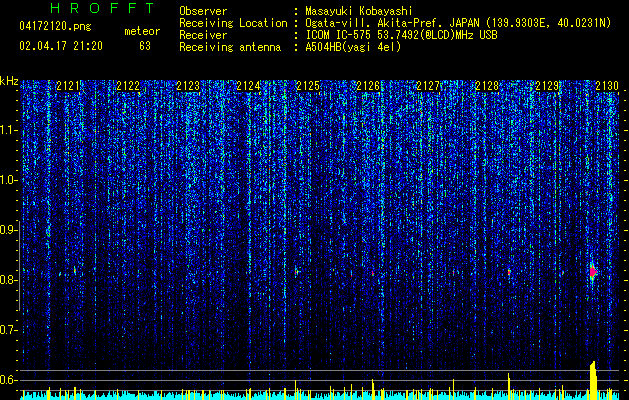Click the 'Observer' field label

(203, 11)
